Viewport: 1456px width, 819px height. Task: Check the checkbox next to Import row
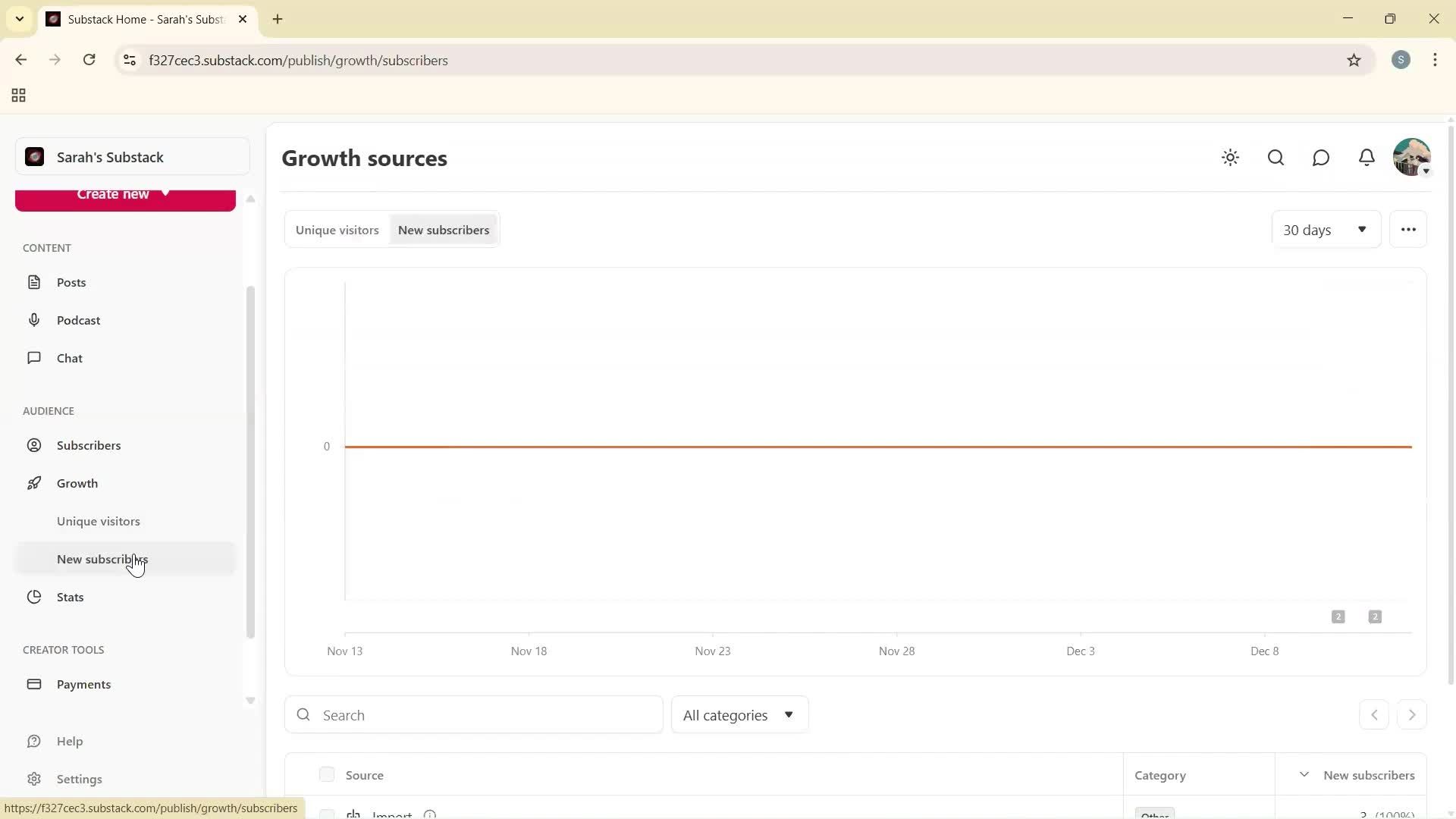tap(327, 814)
